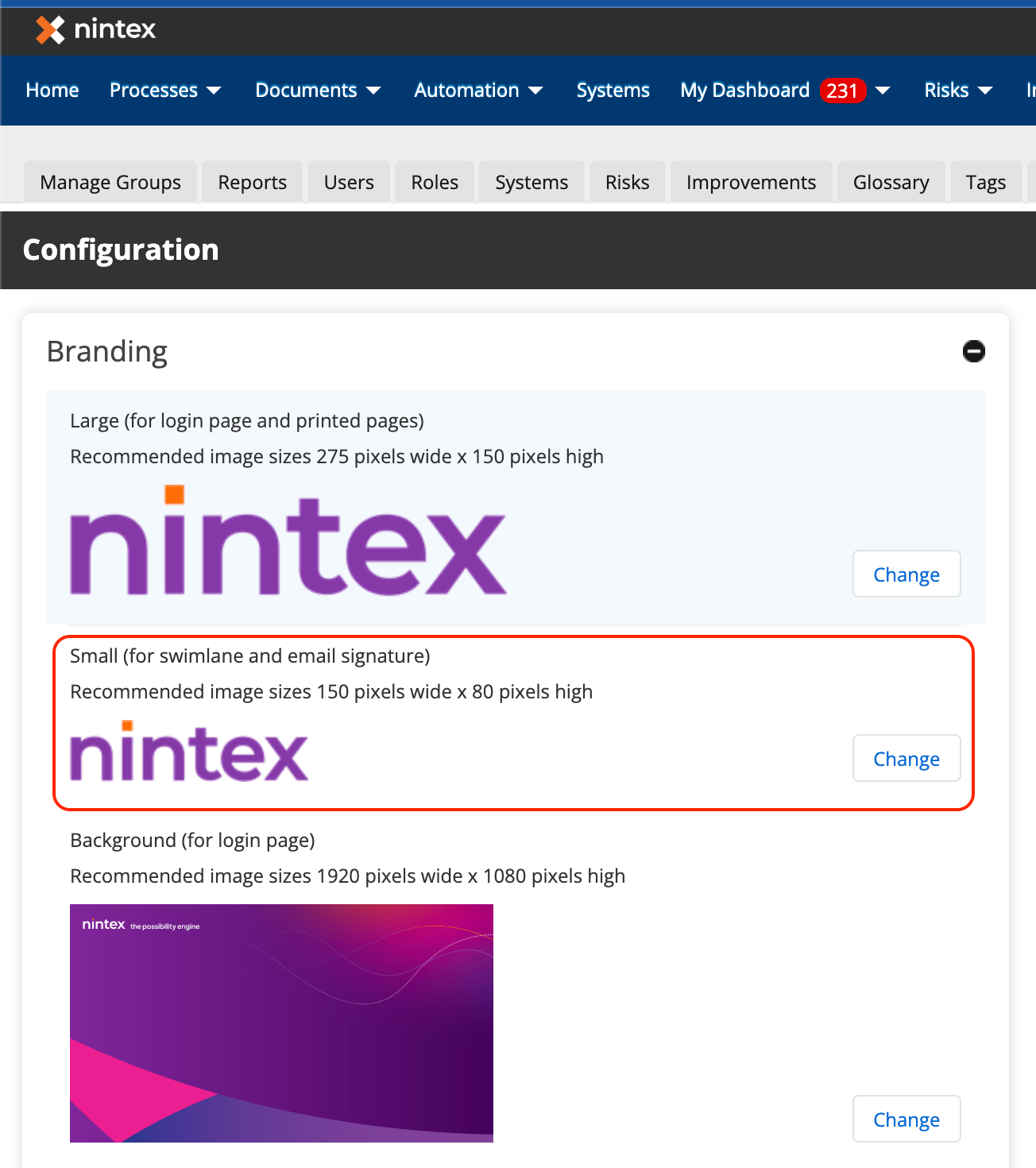The width and height of the screenshot is (1036, 1168).
Task: Change the login page Background image
Action: [906, 1119]
